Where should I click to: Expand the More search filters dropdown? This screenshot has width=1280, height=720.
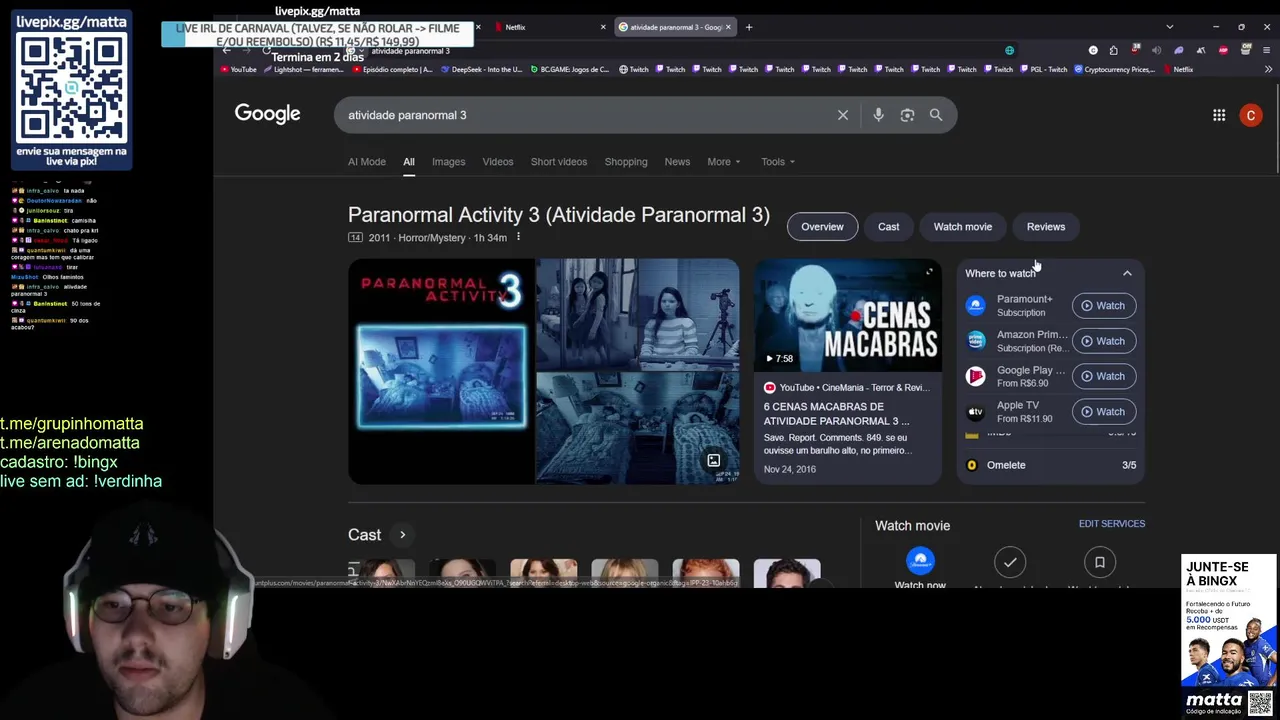click(x=724, y=162)
